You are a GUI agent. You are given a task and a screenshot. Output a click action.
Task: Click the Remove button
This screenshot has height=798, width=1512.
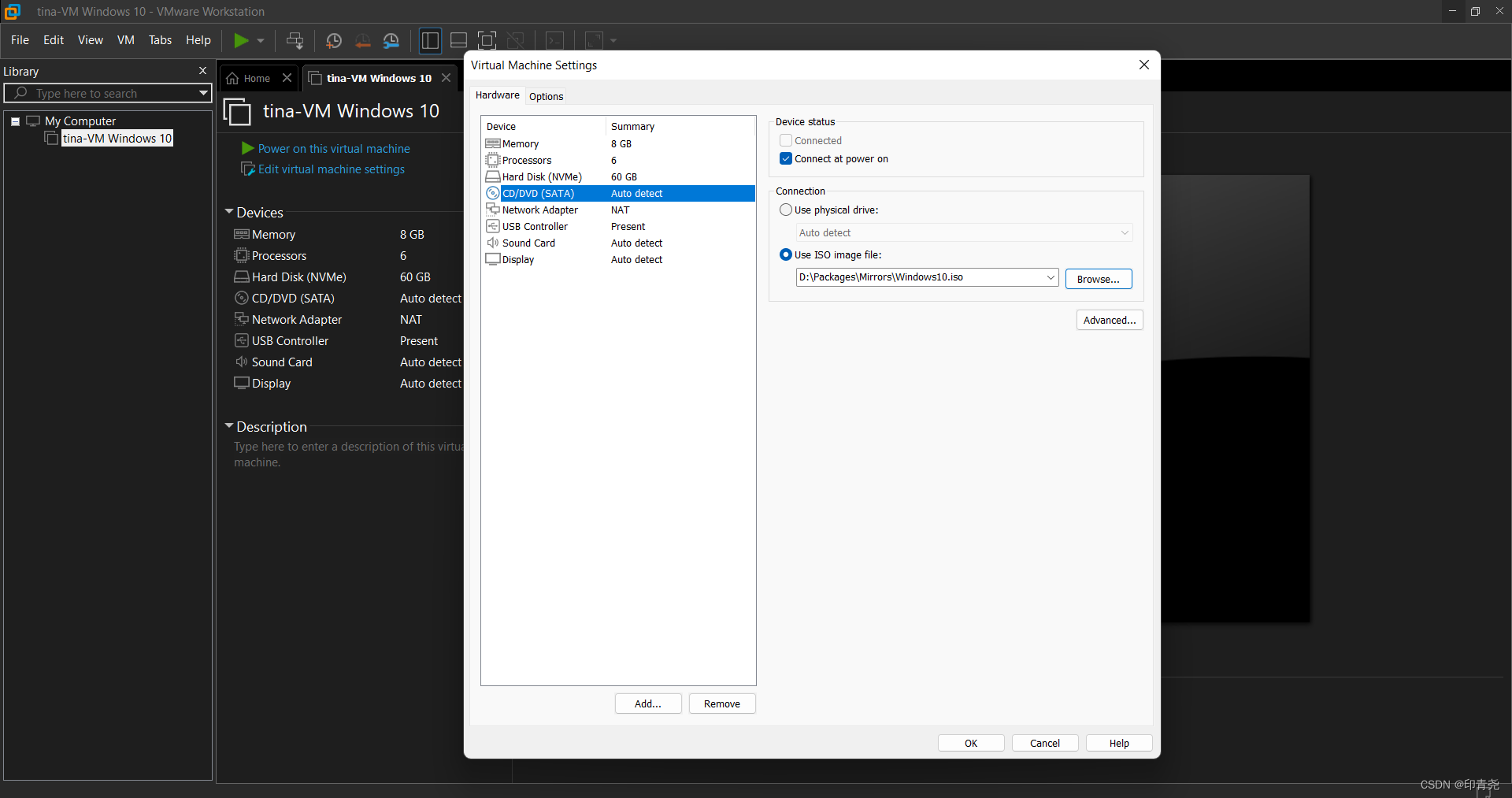point(722,703)
